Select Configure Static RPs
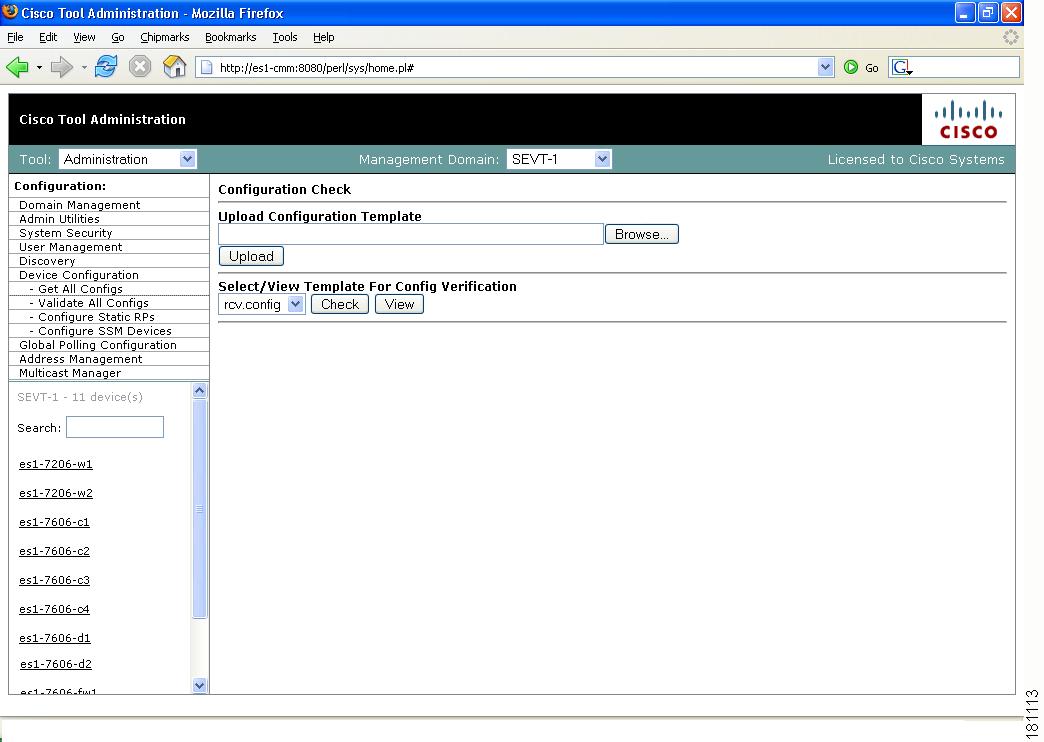 click(96, 317)
